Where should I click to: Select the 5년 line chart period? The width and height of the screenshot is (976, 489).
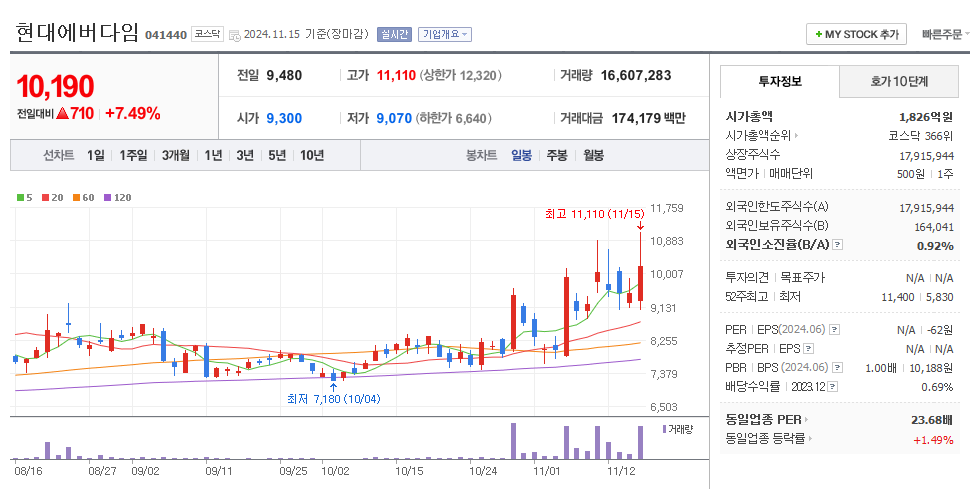click(277, 155)
